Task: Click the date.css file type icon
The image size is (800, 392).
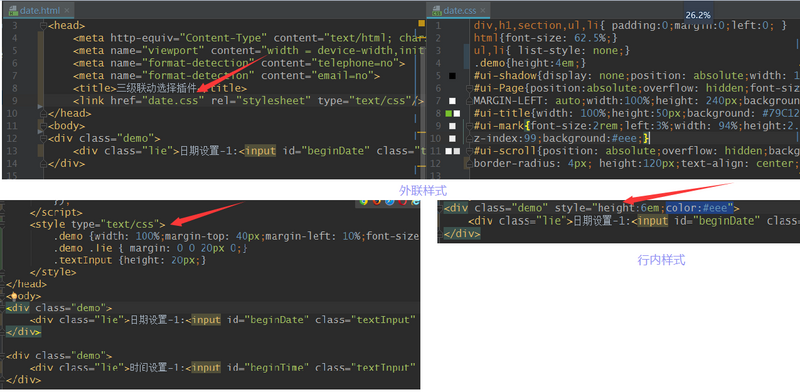Action: (x=436, y=10)
